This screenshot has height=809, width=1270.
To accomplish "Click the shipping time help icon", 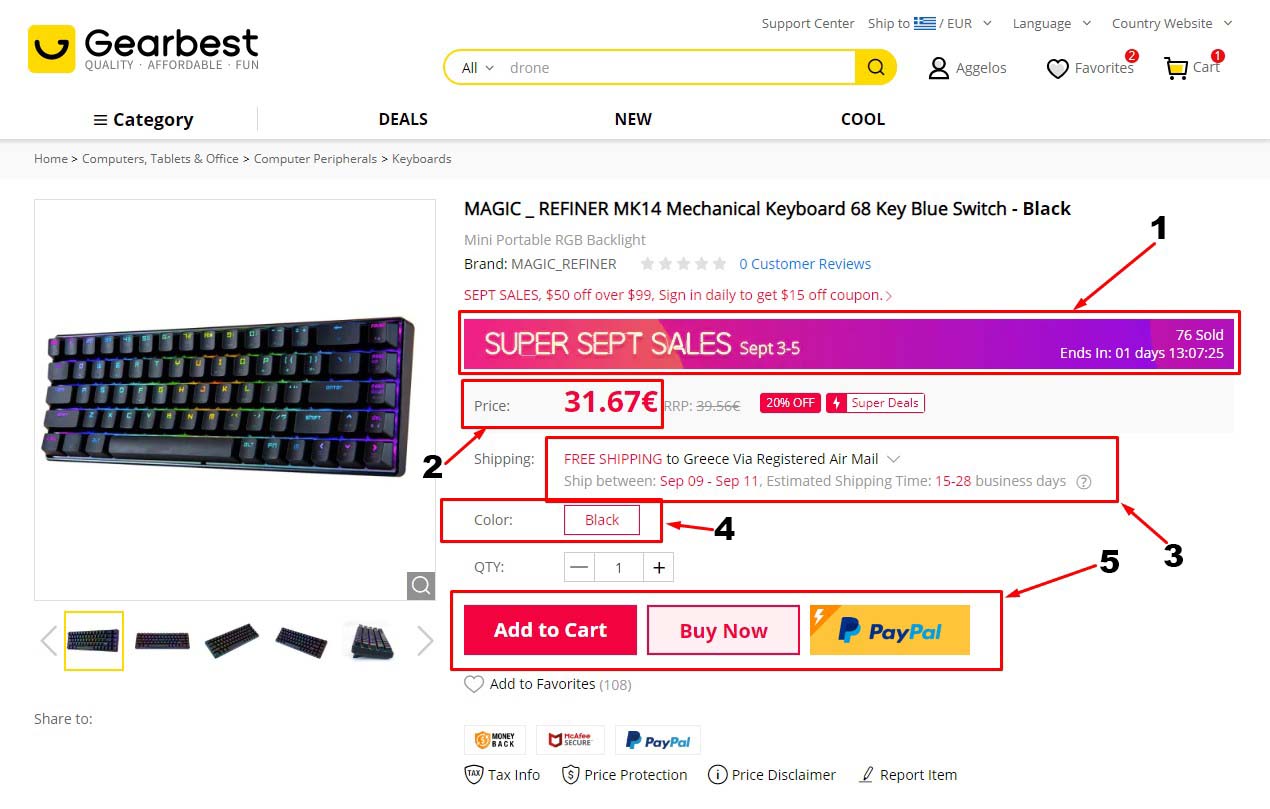I will 1083,481.
